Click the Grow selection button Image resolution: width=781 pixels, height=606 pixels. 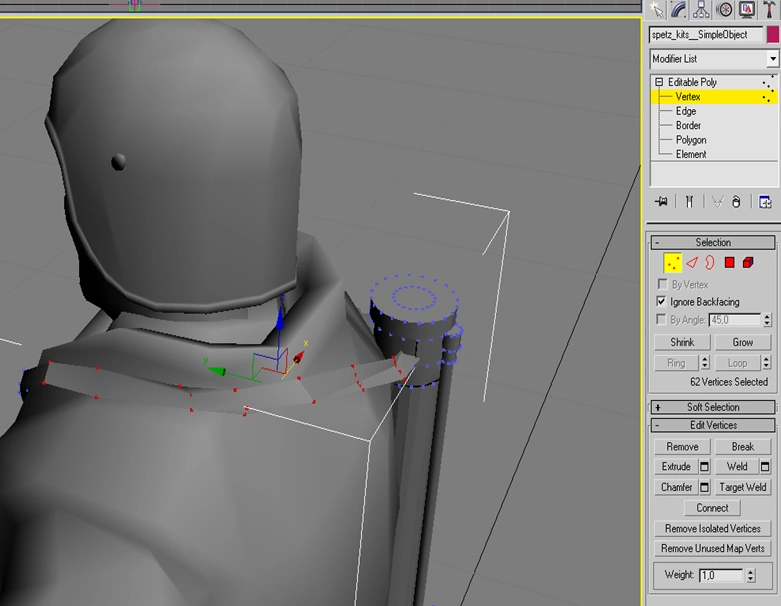[743, 342]
